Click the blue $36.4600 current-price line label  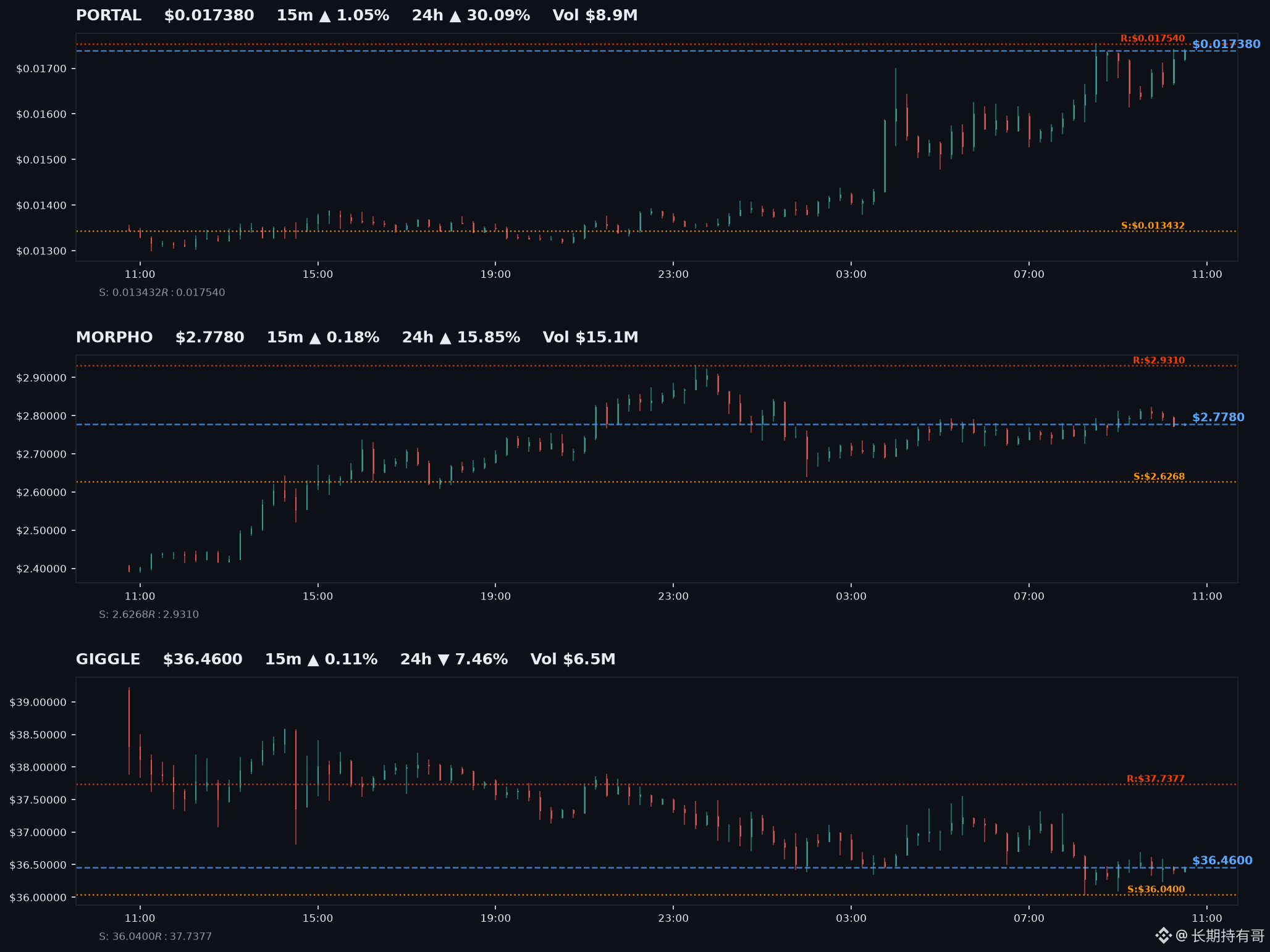coord(1222,861)
